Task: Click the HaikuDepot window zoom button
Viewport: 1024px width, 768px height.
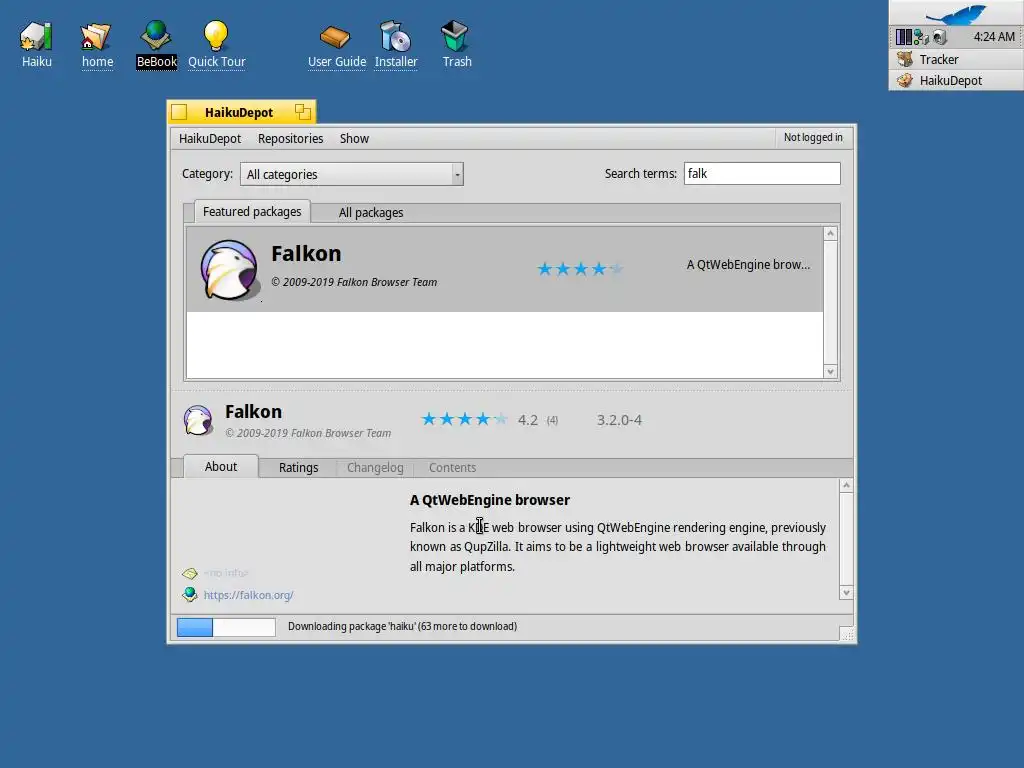Action: [302, 112]
